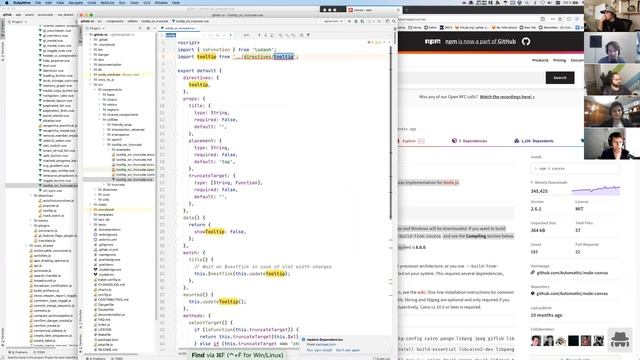Open tooltip.js in the back window tree
640x360 pixels.
49,211
